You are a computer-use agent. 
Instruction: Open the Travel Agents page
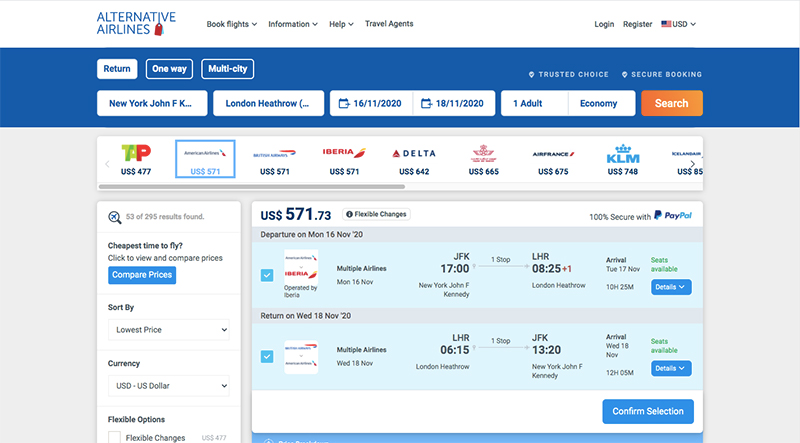tap(389, 23)
